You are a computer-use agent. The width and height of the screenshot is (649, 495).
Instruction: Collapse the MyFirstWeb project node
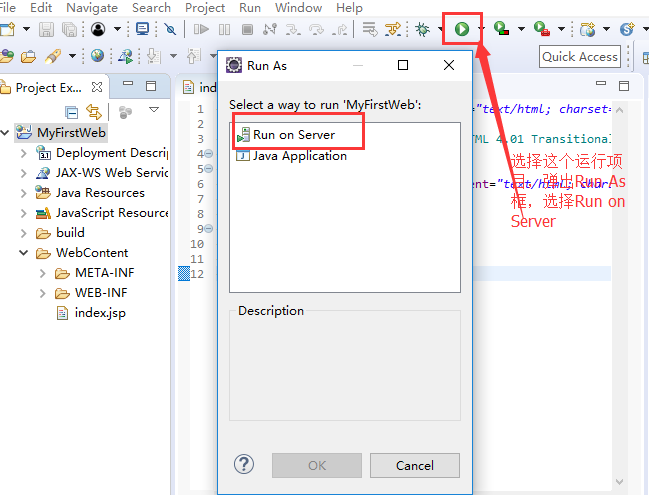coord(5,132)
